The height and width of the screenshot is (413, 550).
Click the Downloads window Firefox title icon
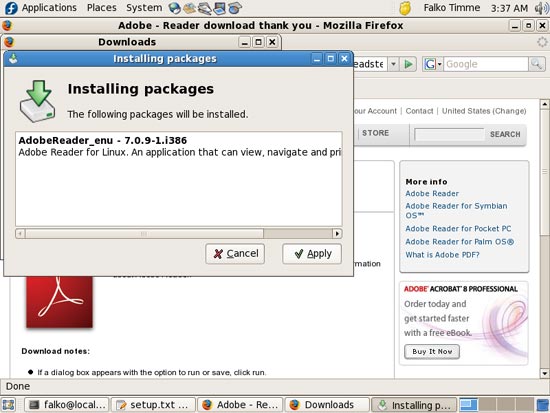(9, 42)
